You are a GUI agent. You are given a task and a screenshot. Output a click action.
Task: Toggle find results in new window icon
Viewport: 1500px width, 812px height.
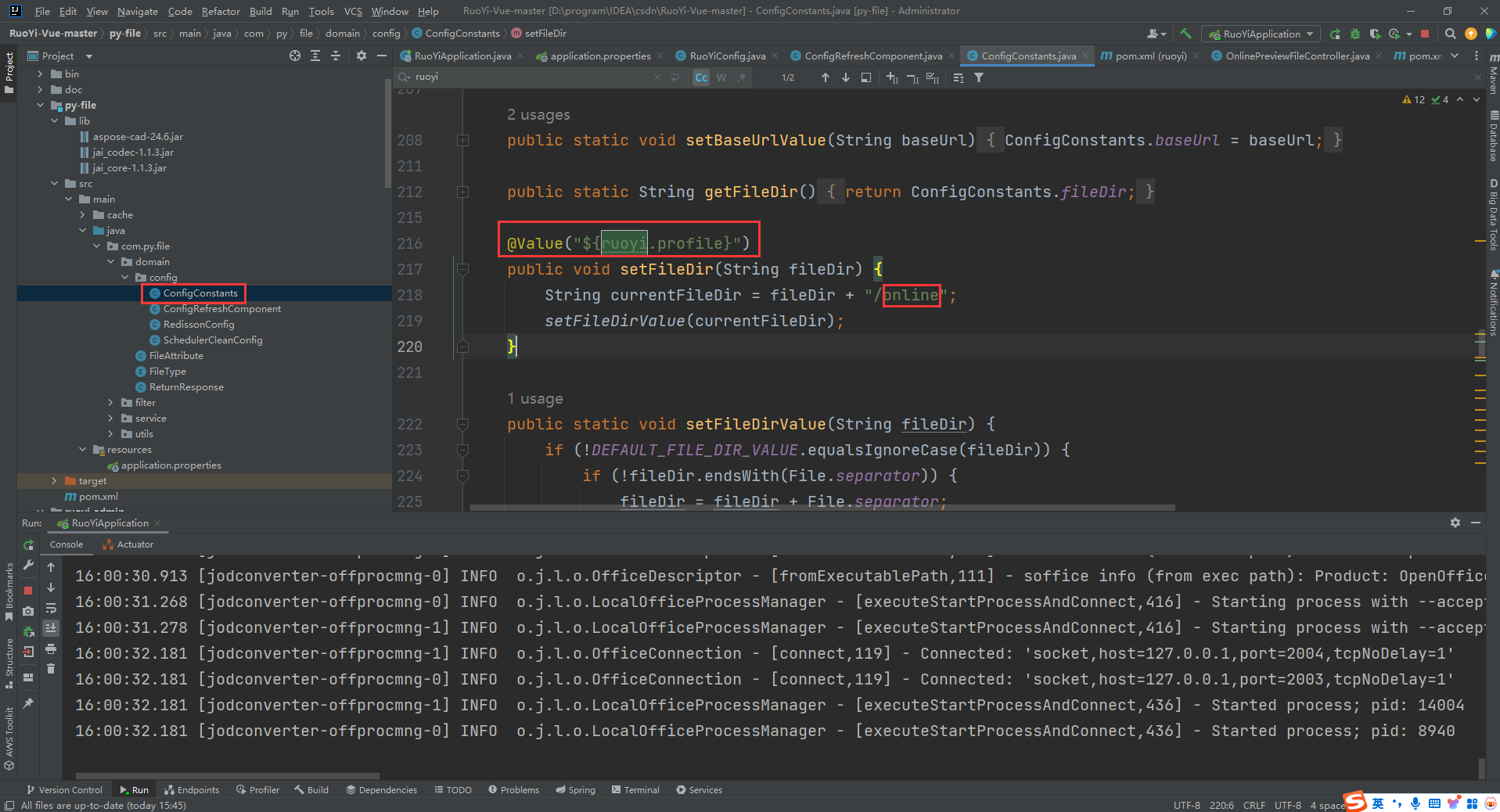point(866,77)
